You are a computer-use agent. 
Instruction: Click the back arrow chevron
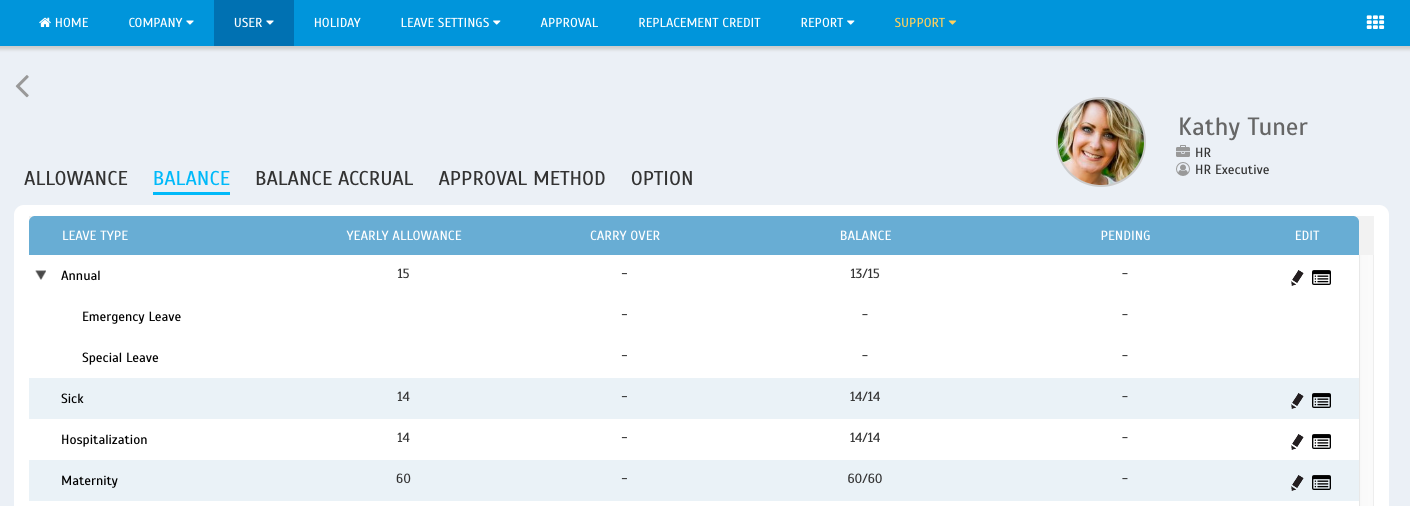click(22, 86)
